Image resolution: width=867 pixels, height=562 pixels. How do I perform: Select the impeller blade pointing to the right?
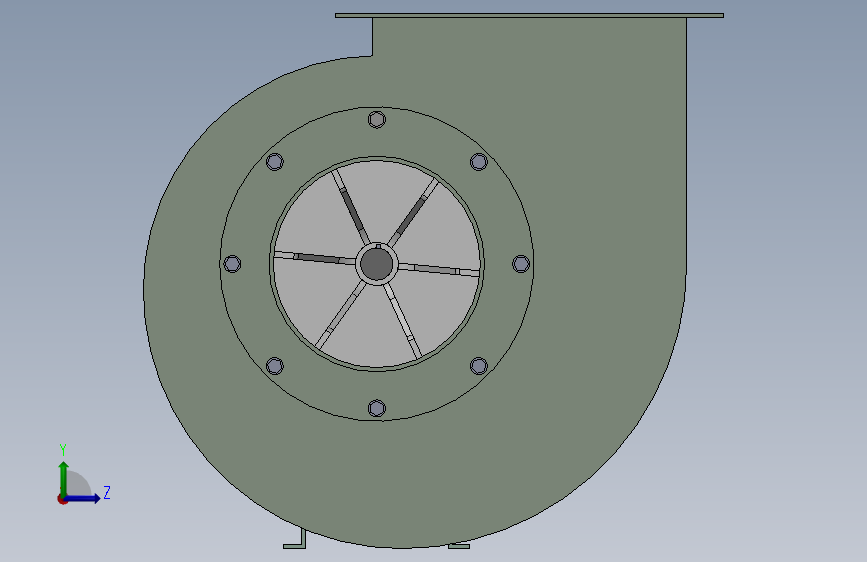(438, 270)
